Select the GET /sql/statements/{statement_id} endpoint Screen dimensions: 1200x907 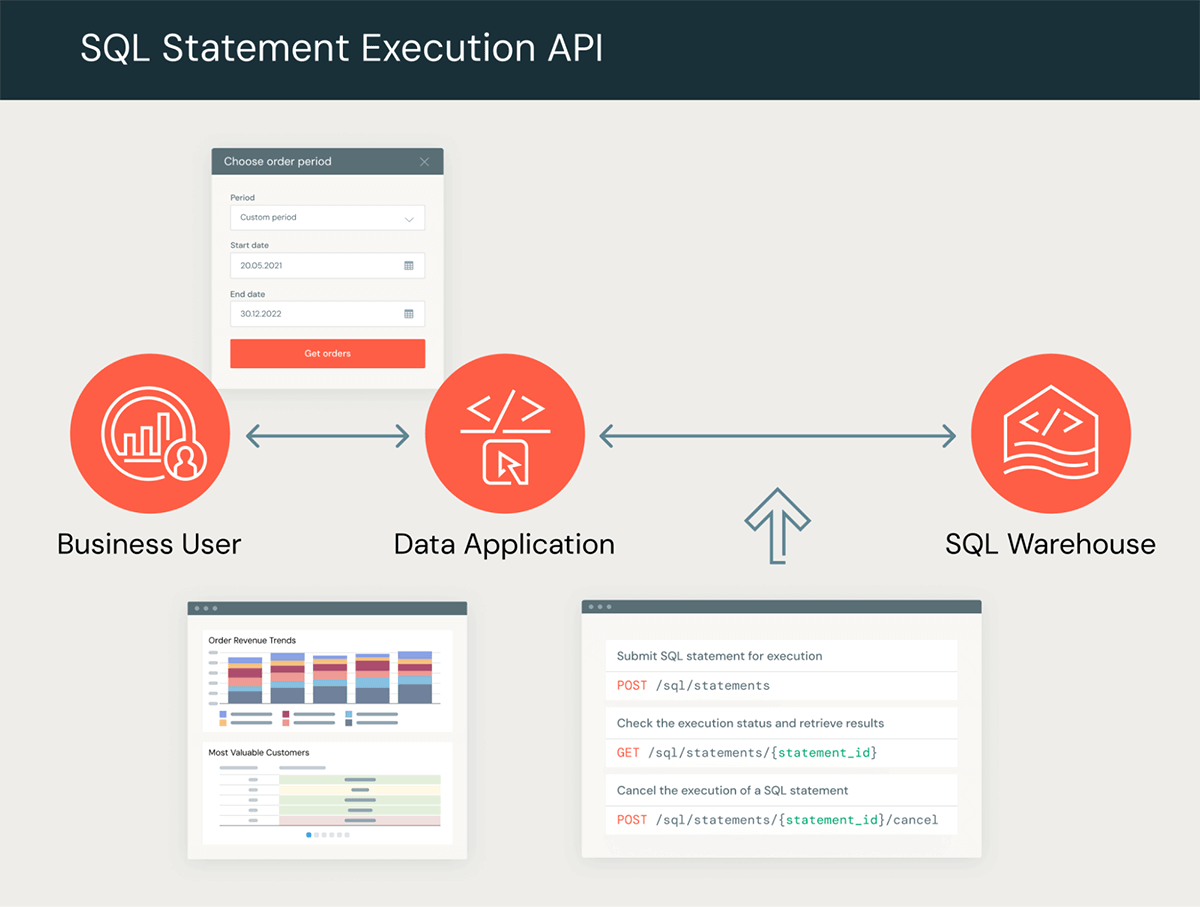click(746, 753)
